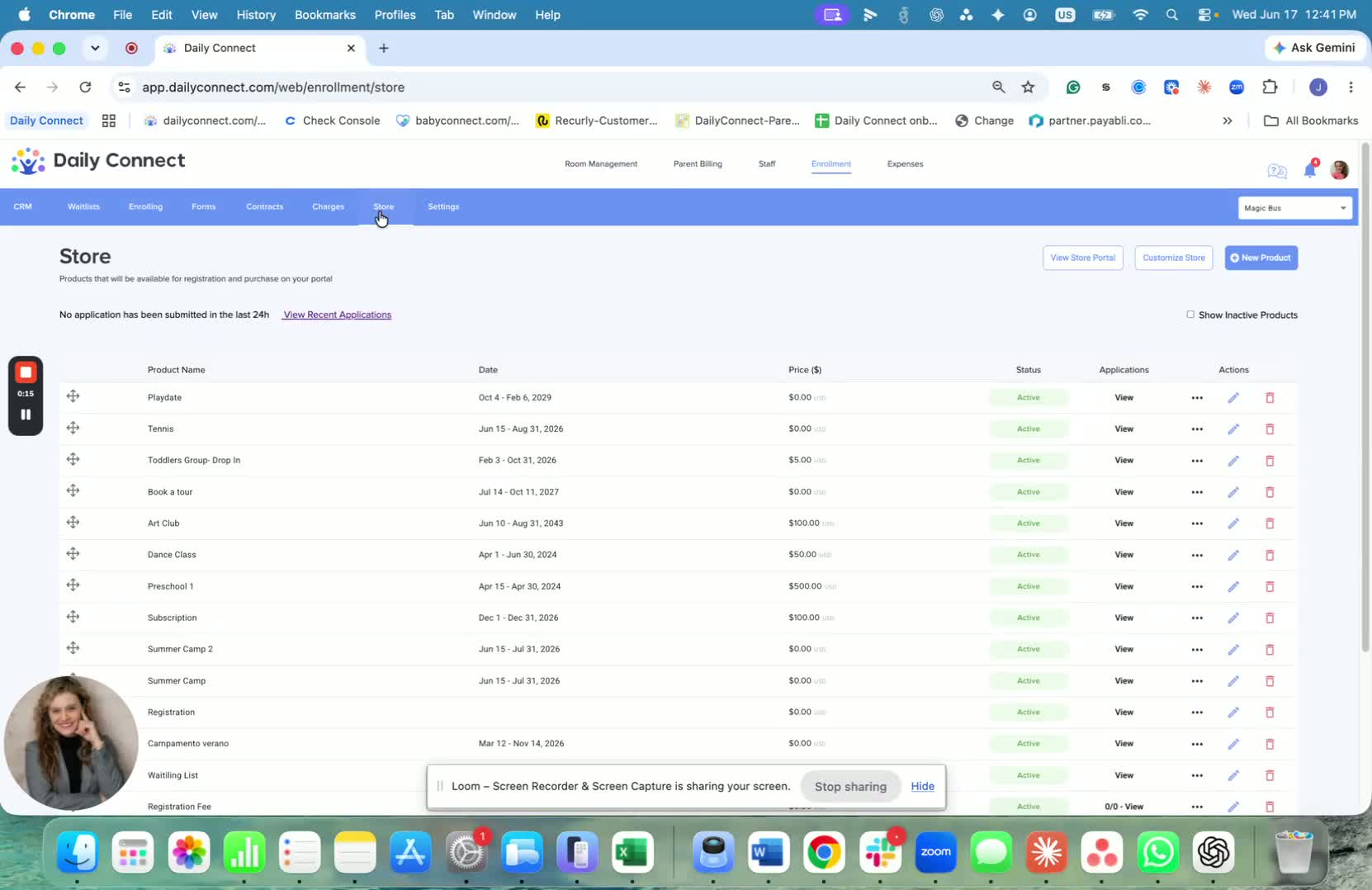Click the drag handle for Book a tour
Screen dimensions: 1372x890
[x=73, y=490]
